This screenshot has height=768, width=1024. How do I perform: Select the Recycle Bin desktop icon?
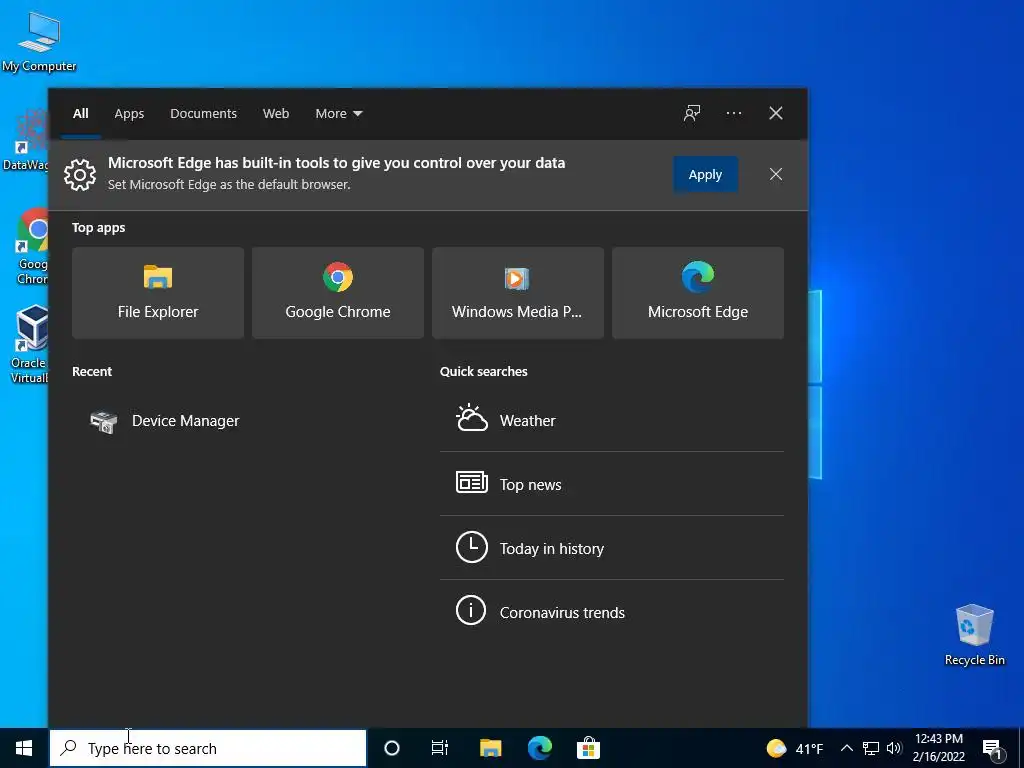(974, 635)
